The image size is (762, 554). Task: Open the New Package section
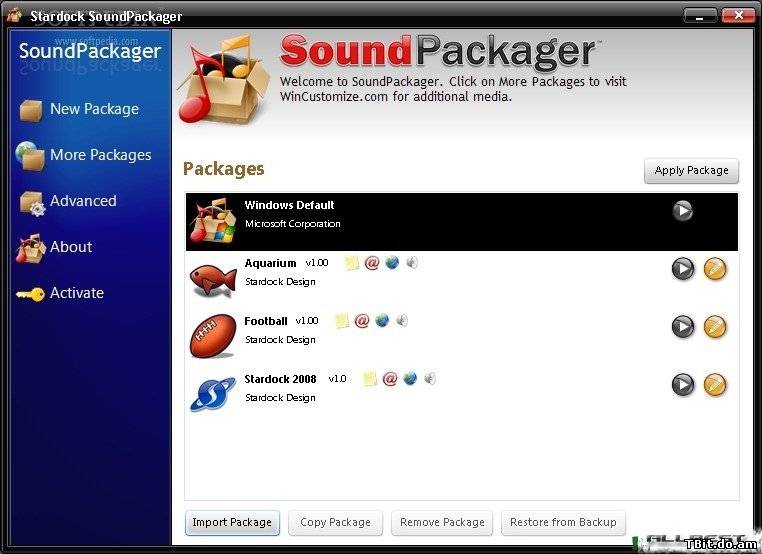94,109
